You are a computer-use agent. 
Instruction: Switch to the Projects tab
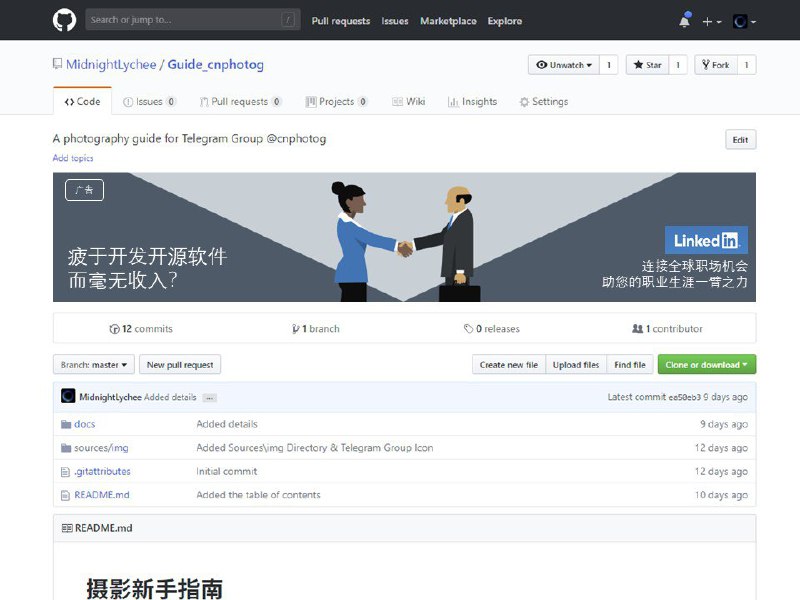pos(336,102)
